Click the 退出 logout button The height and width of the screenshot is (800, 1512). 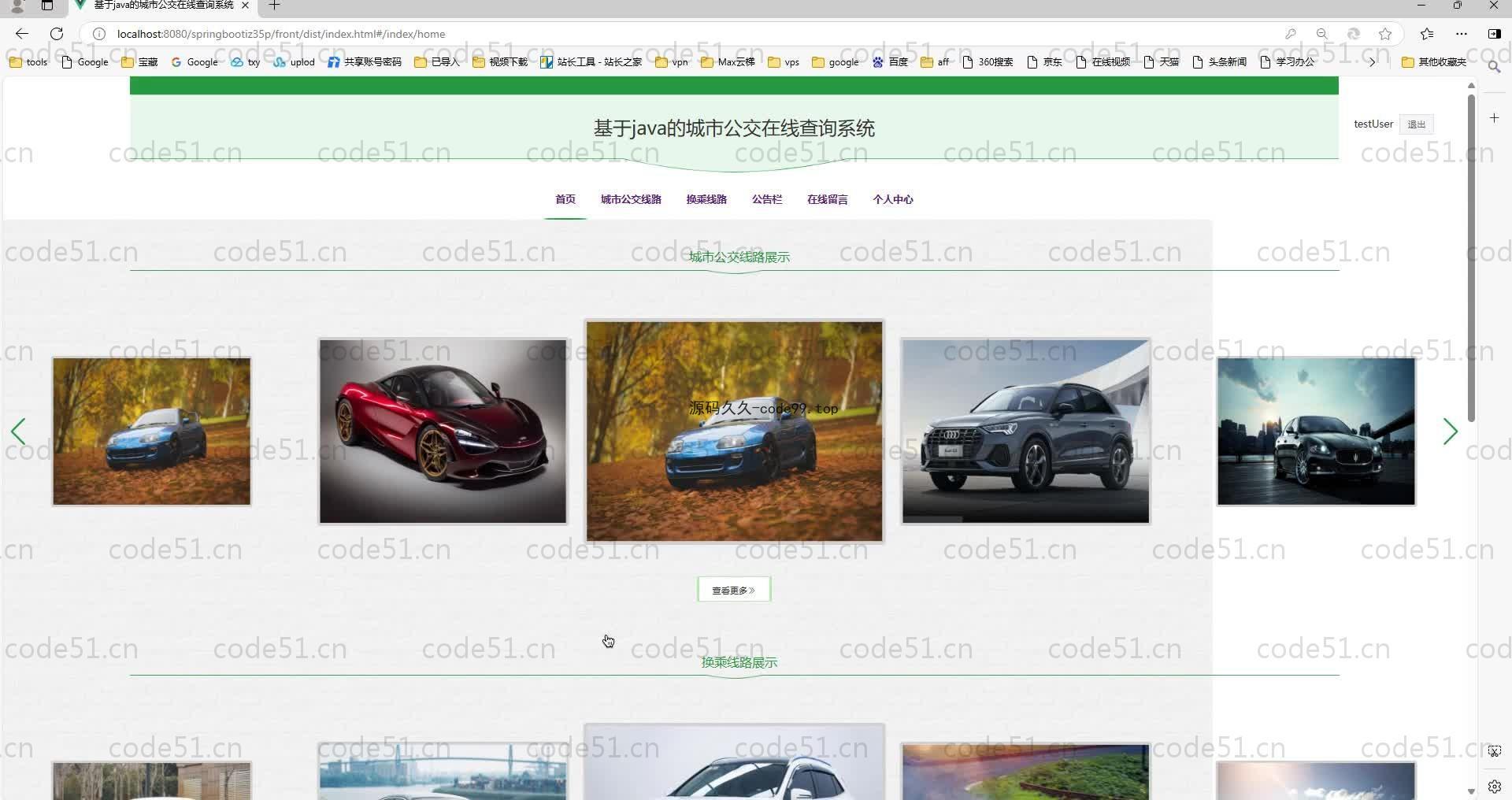pos(1416,124)
